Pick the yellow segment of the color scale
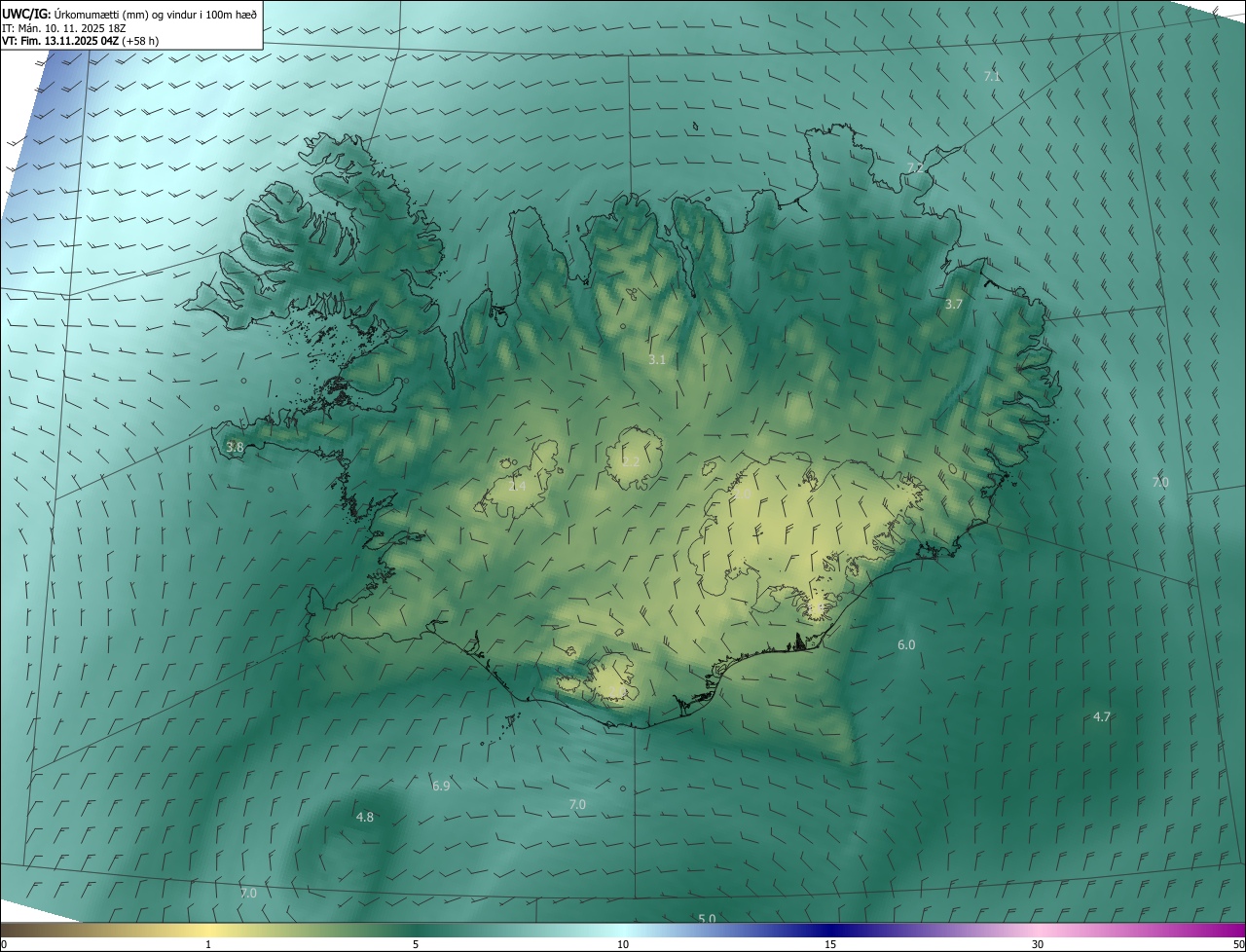The image size is (1246, 952). pos(208,931)
